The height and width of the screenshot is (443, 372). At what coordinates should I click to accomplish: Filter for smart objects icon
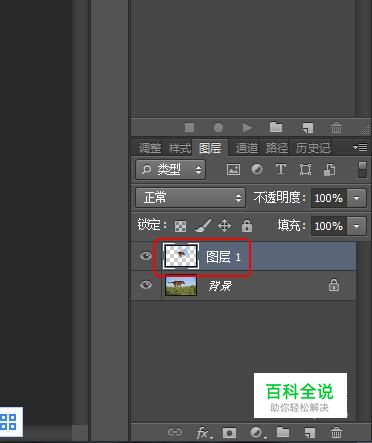(x=329, y=169)
